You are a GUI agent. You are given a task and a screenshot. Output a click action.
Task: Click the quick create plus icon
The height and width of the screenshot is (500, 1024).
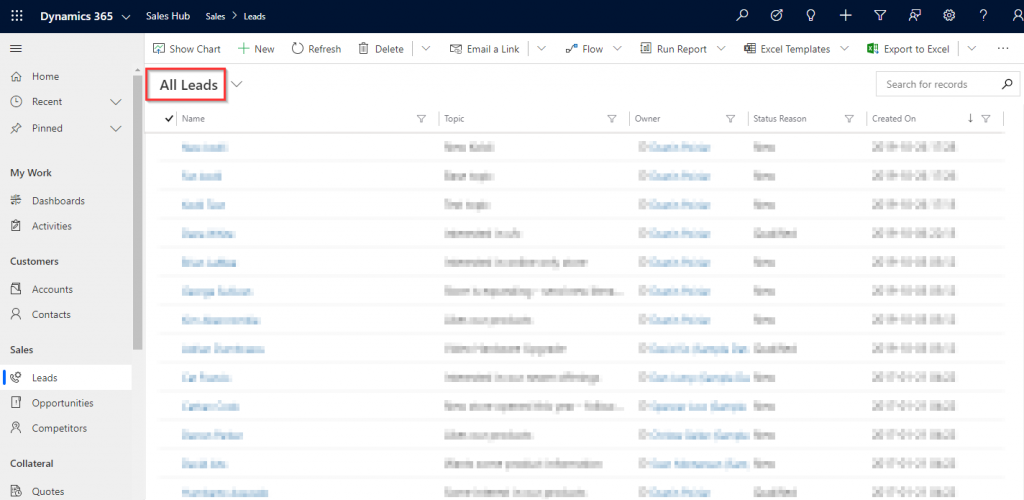click(846, 16)
